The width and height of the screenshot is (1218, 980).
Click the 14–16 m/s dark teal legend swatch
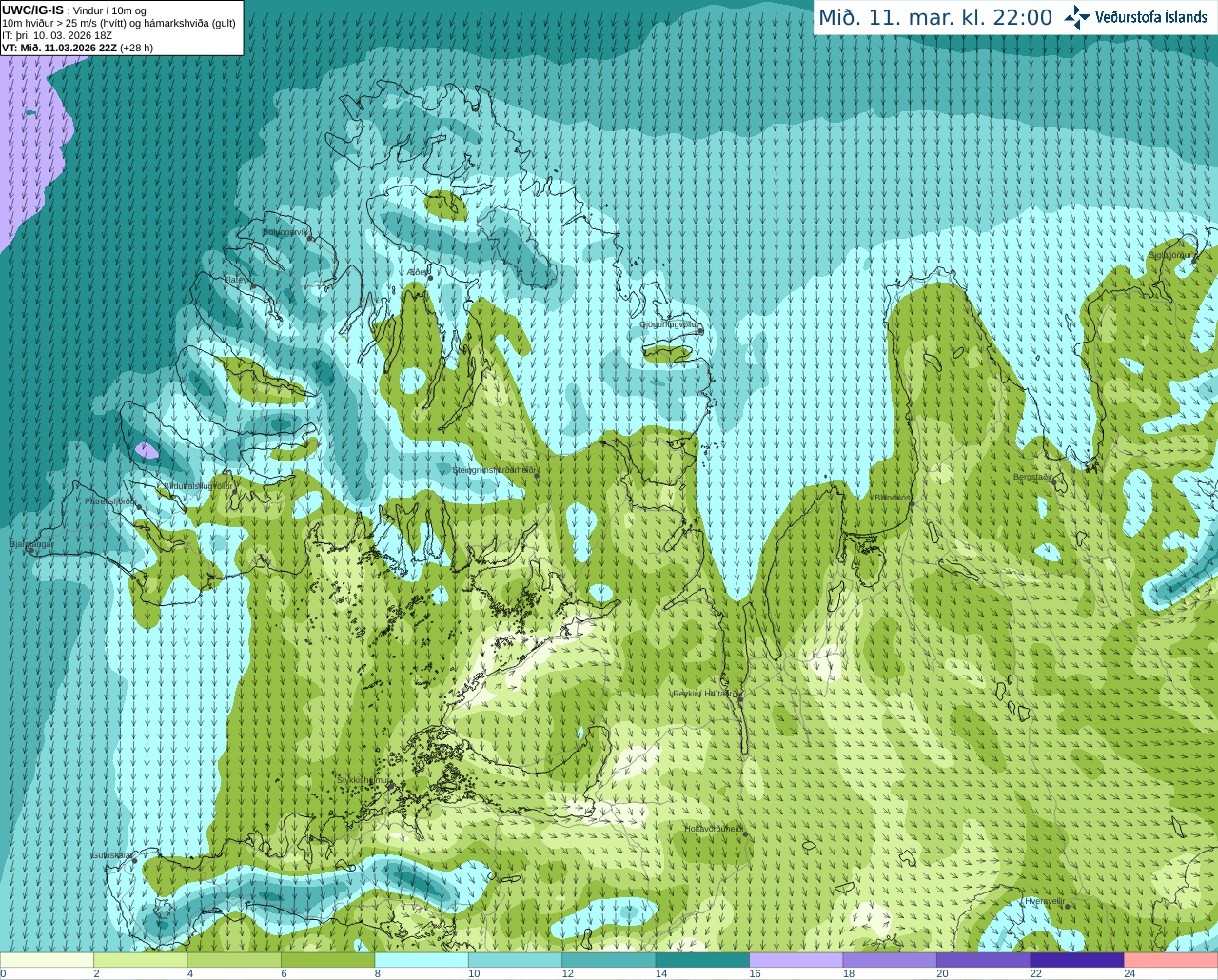(703, 960)
